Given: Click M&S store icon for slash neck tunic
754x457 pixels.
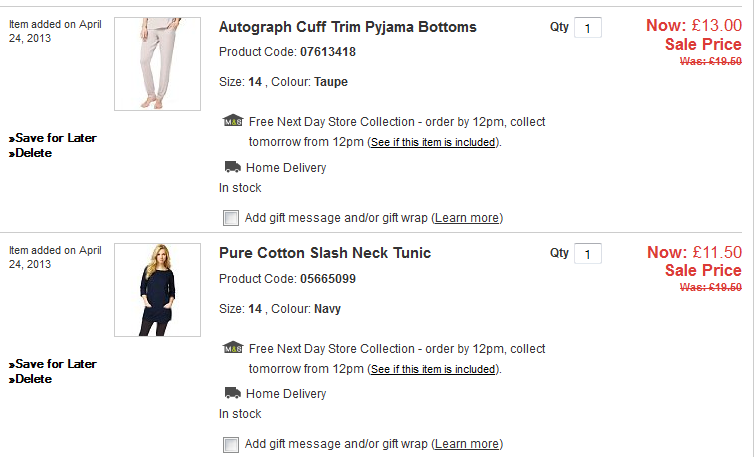Looking at the screenshot, I should pyautogui.click(x=232, y=348).
